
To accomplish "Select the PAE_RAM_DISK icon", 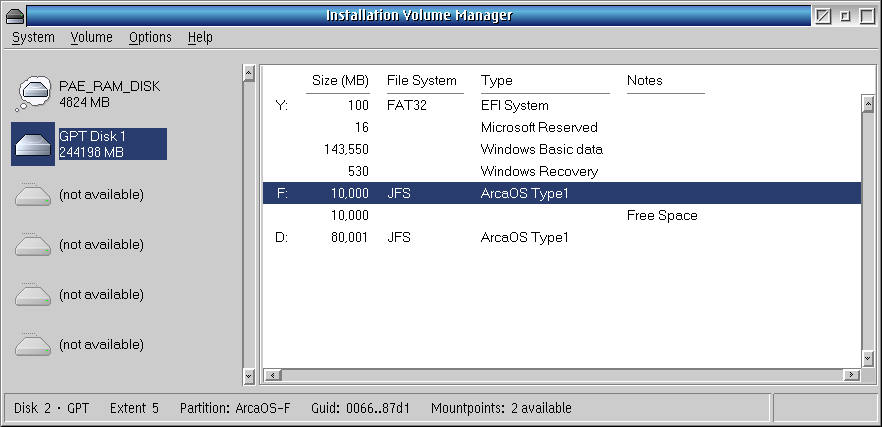I will coord(34,93).
